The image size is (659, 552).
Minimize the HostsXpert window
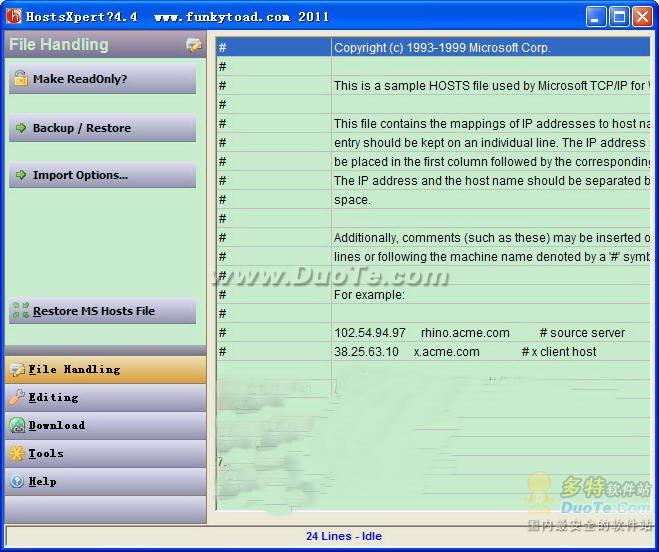596,17
